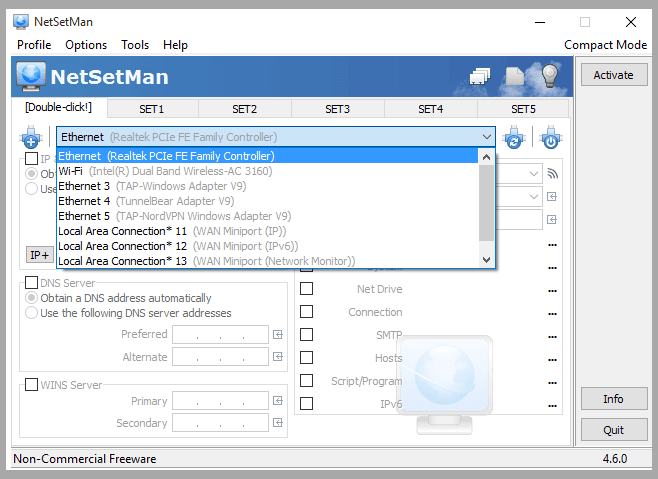Switch to the SET1 tab
This screenshot has width=658, height=479.
point(152,109)
